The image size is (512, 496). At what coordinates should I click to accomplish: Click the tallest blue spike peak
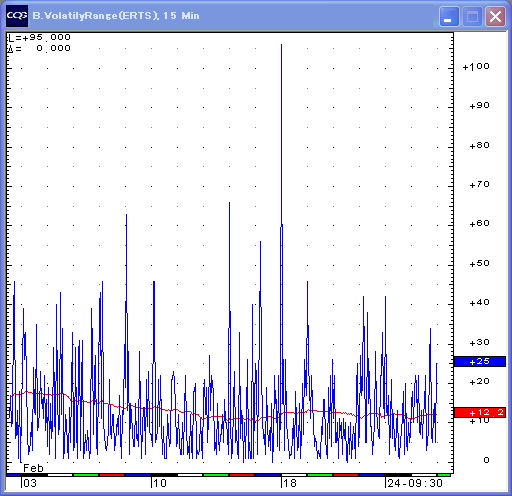281,45
